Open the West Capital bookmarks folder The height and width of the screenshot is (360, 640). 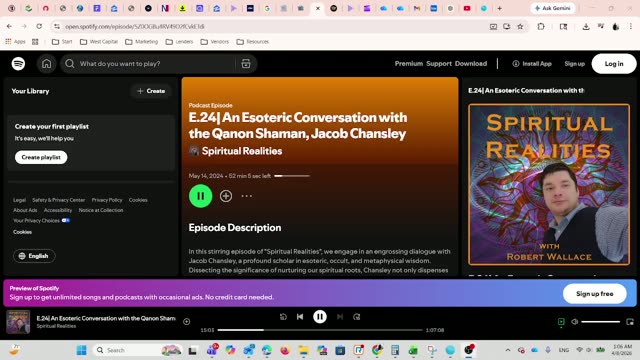click(99, 42)
